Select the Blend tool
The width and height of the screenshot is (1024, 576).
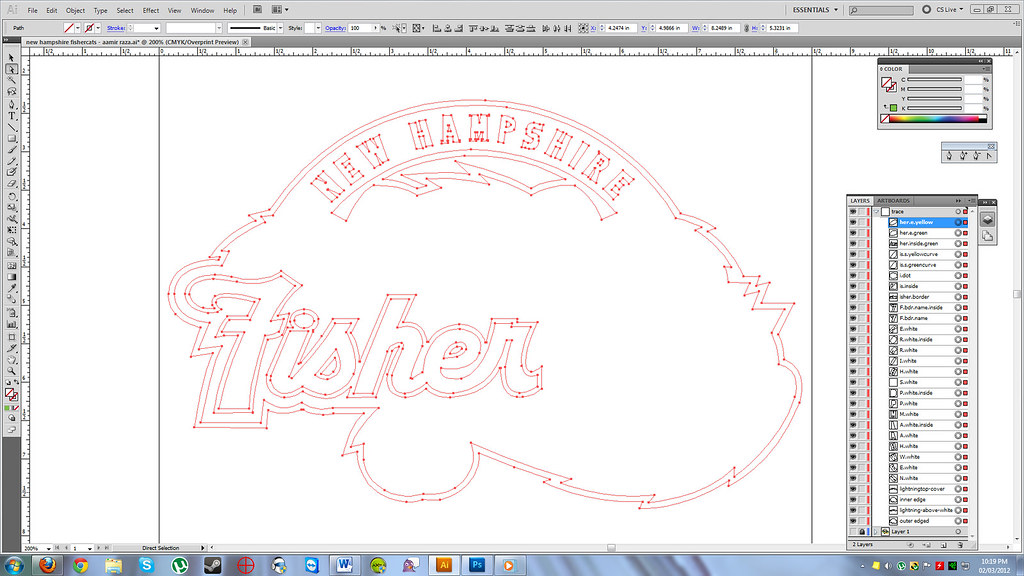11,300
